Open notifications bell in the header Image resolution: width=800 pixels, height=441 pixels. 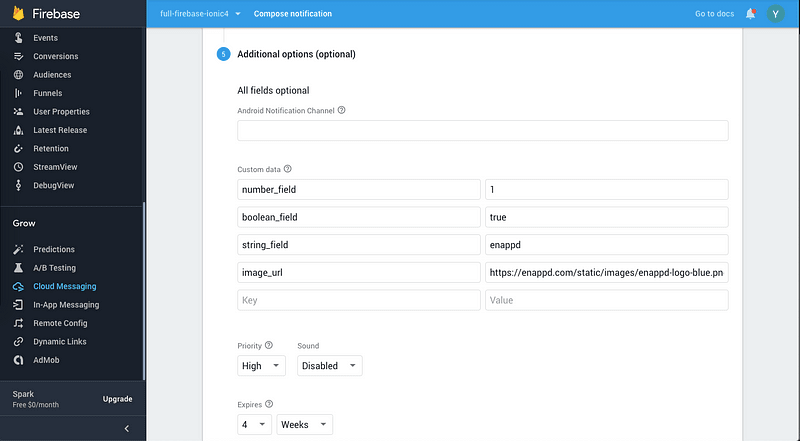coord(751,14)
